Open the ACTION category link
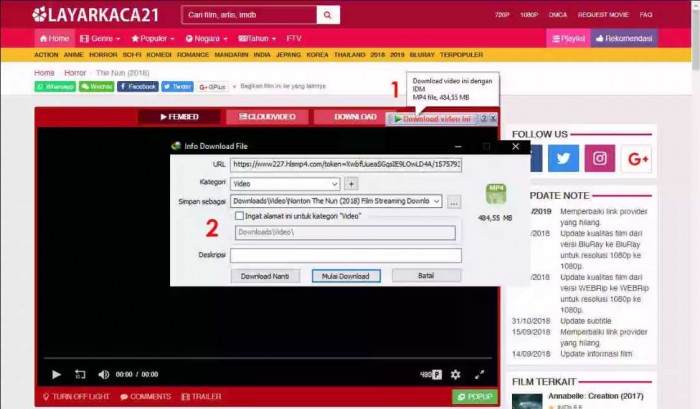 [46, 54]
